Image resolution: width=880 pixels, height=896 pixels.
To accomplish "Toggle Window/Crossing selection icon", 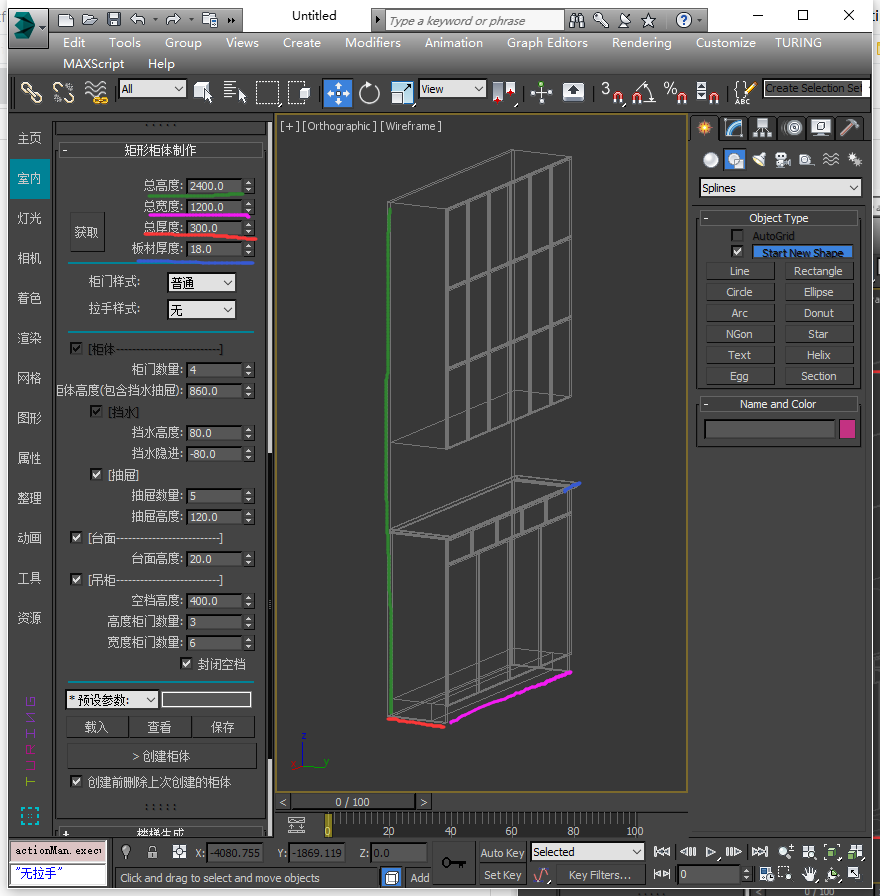I will click(x=299, y=93).
